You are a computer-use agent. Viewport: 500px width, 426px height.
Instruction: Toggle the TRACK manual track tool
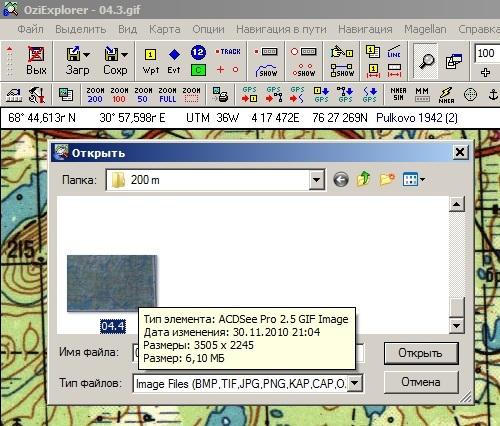tap(228, 52)
